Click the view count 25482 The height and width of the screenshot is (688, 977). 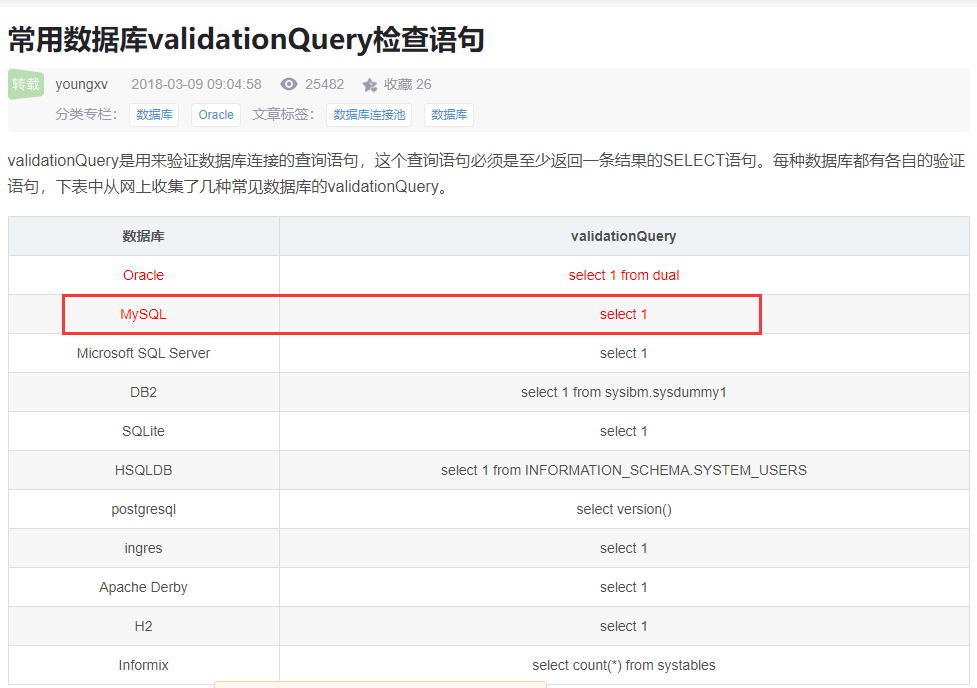325,84
